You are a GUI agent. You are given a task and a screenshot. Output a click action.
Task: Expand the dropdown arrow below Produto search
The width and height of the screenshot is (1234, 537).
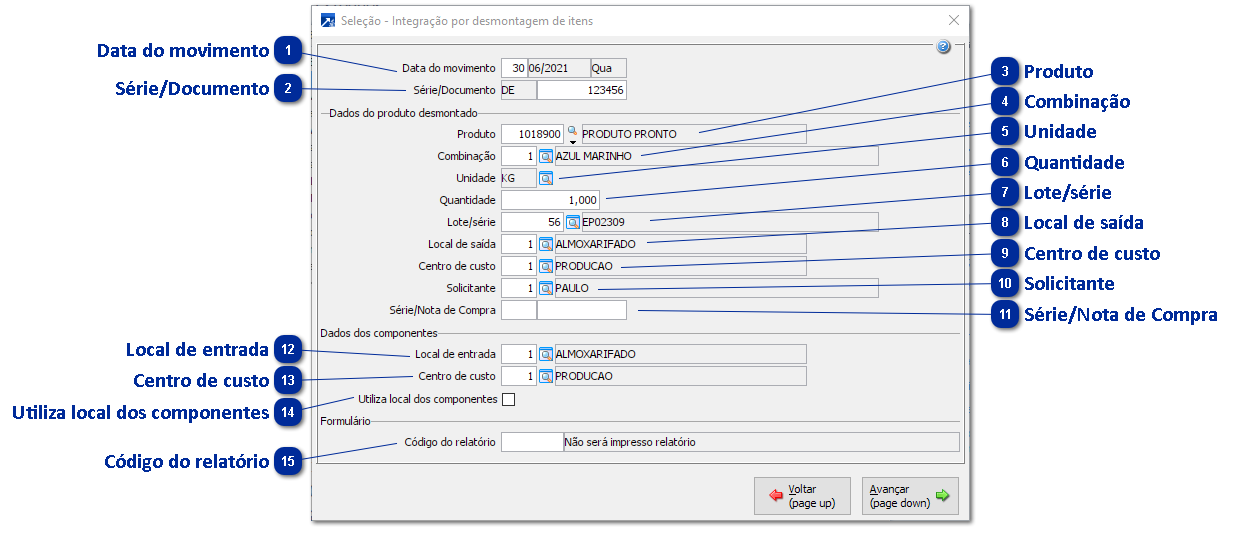[x=572, y=142]
